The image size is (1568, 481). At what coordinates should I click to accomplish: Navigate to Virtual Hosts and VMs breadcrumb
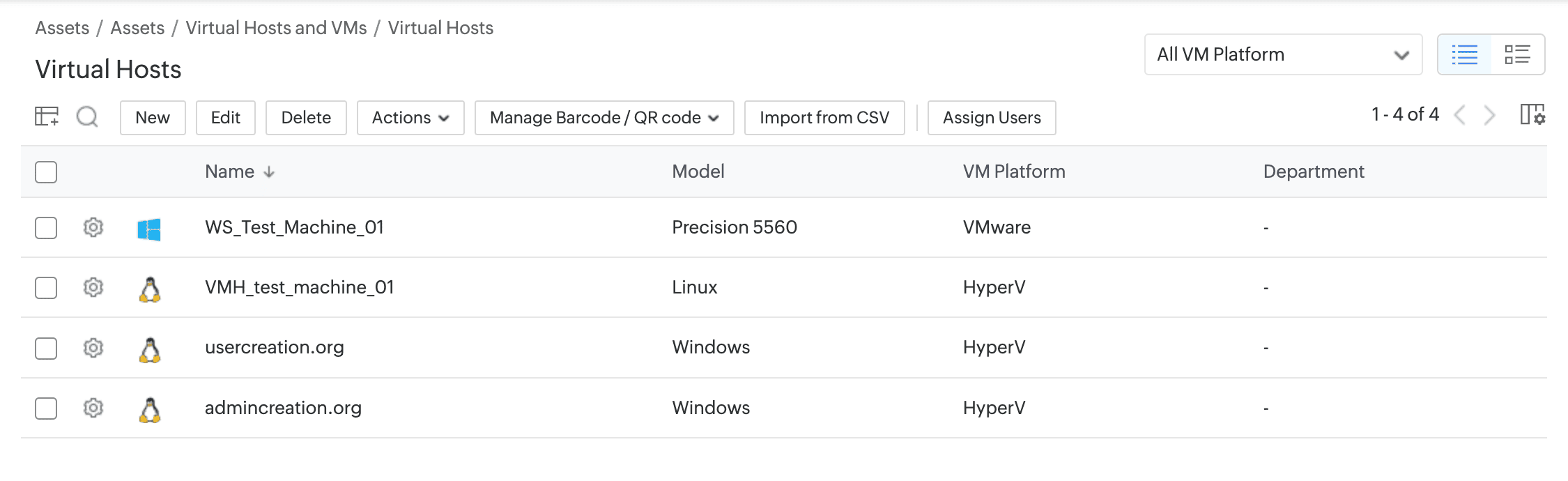[276, 28]
